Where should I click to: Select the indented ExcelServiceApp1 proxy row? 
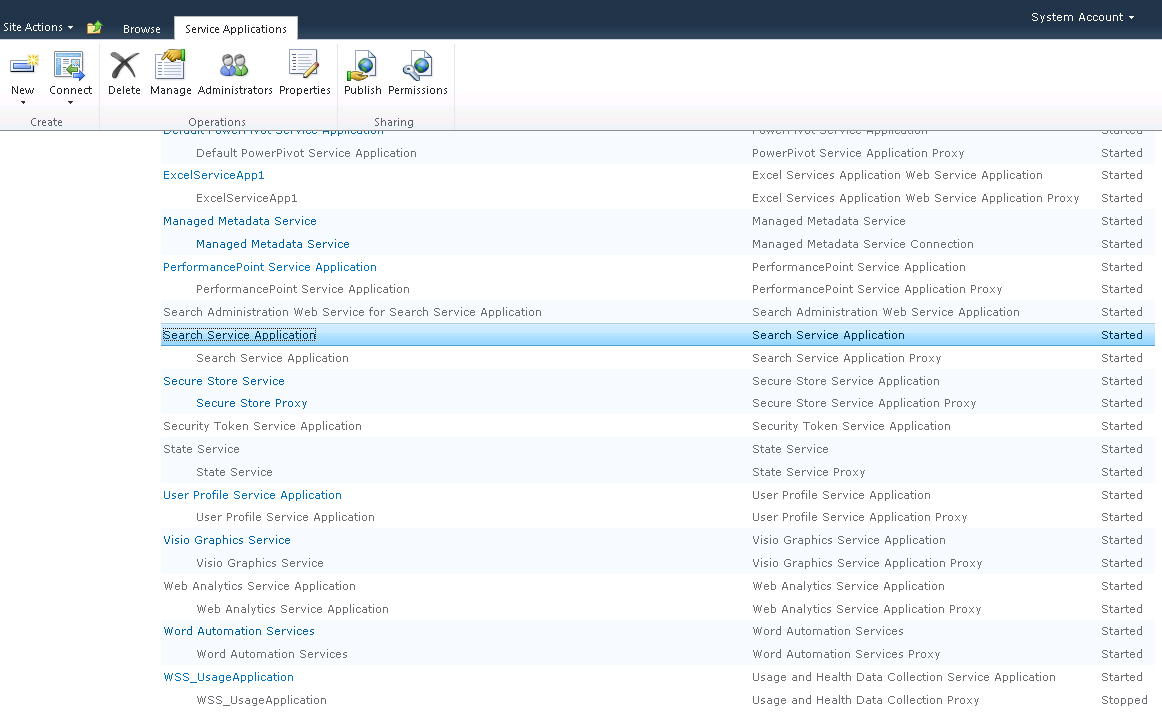coord(658,199)
